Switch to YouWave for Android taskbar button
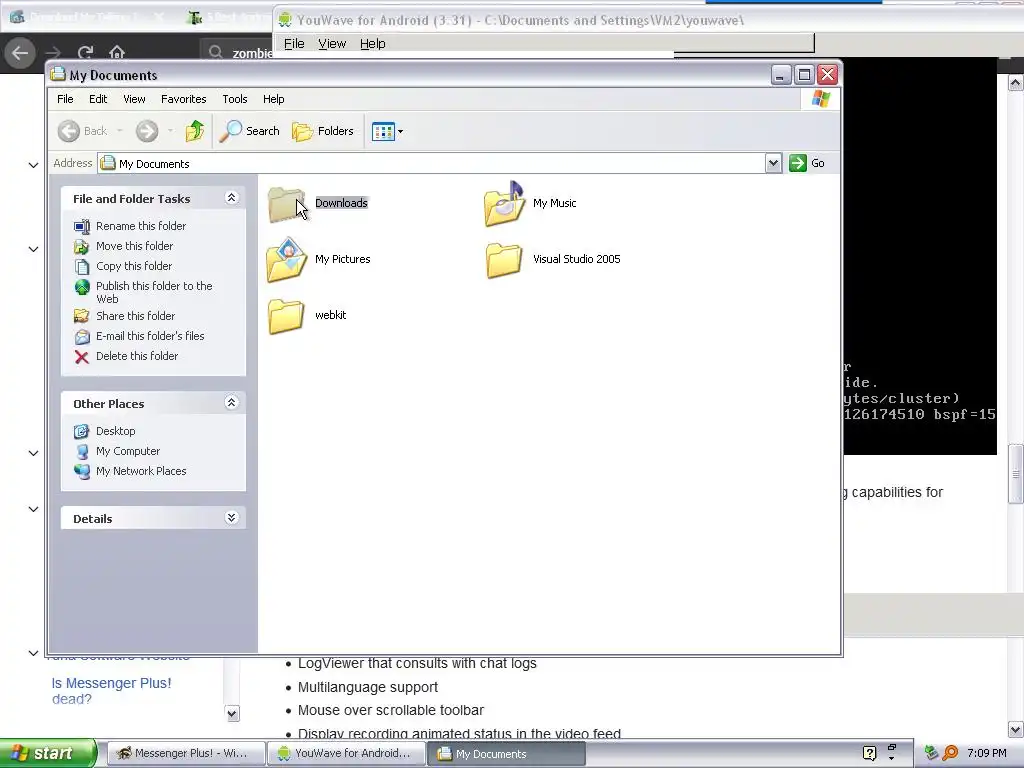This screenshot has width=1024, height=768. click(x=346, y=754)
